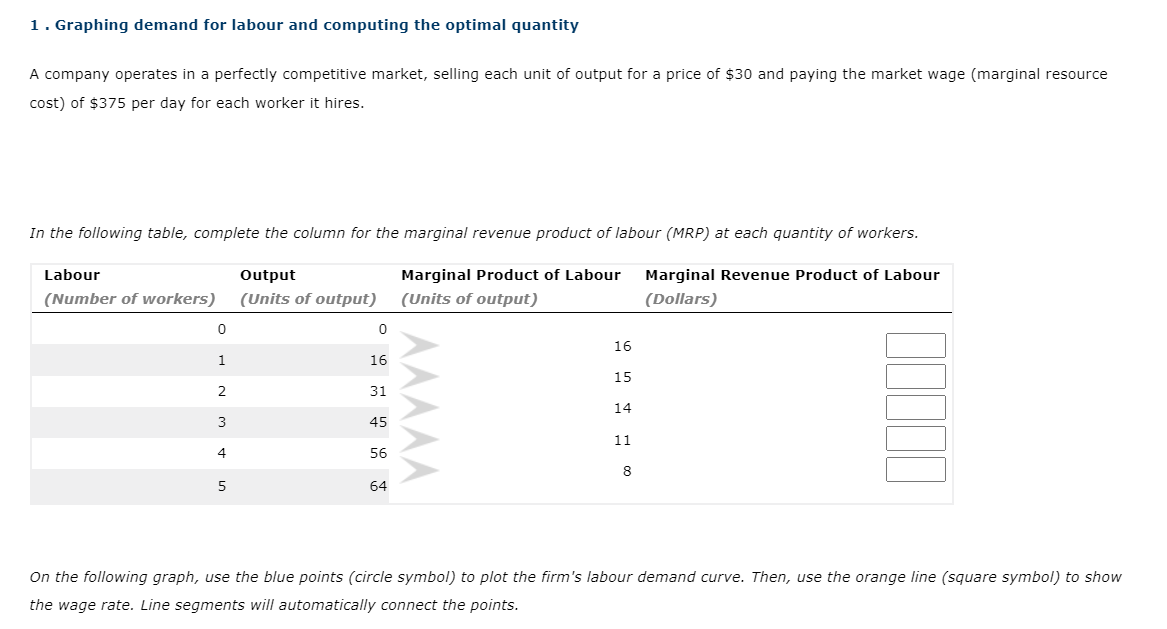Select the MRP input box next to 16
1167x629 pixels.
[x=914, y=345]
